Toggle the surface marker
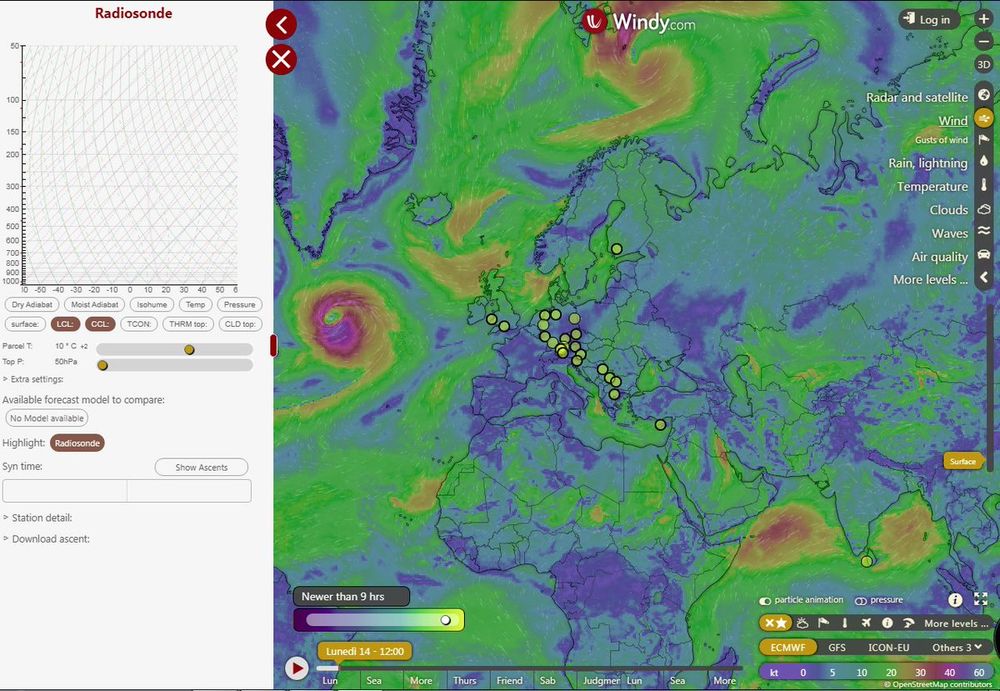The image size is (1000, 691). tap(25, 324)
